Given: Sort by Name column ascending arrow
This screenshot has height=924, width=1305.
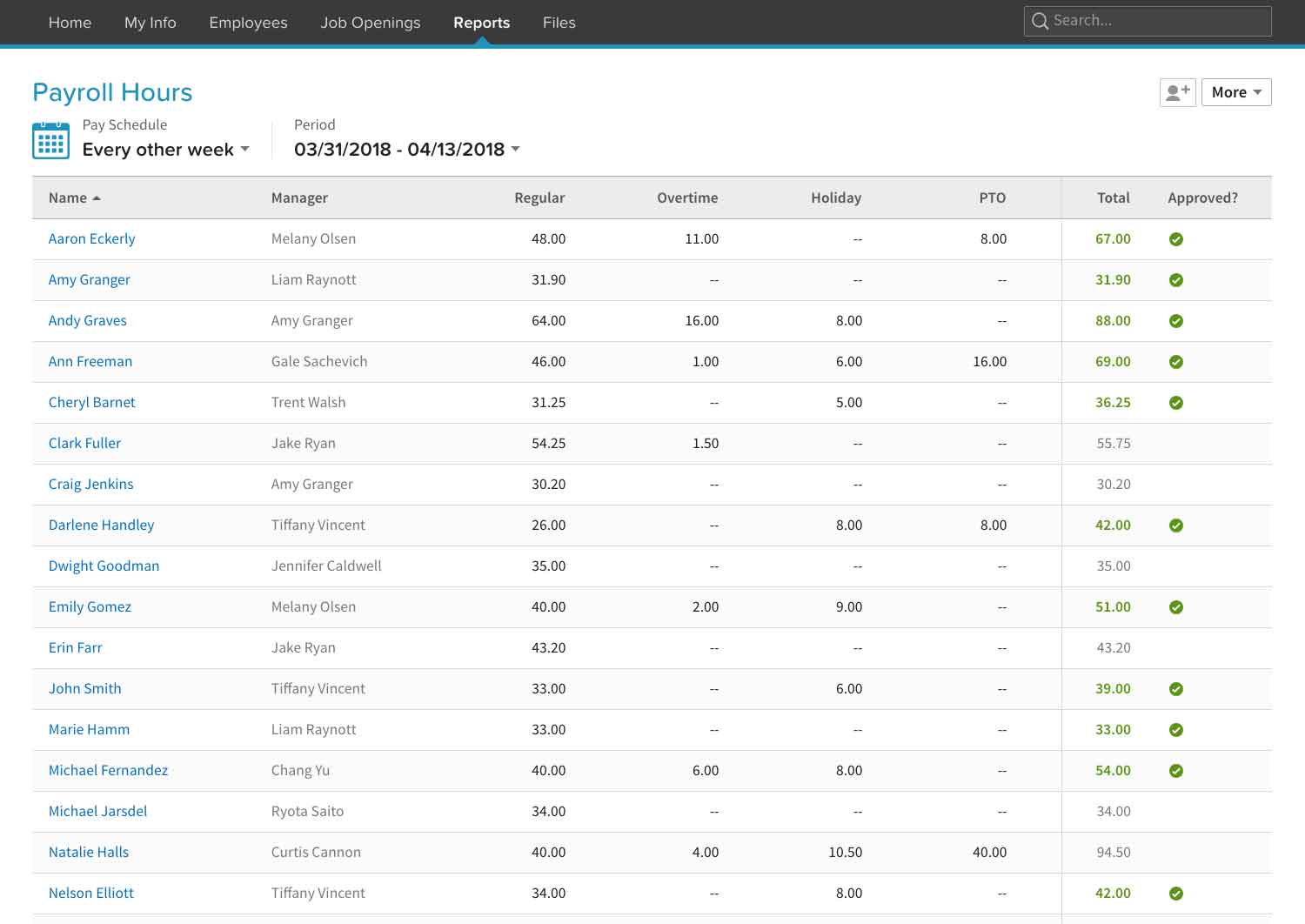Looking at the screenshot, I should [97, 198].
